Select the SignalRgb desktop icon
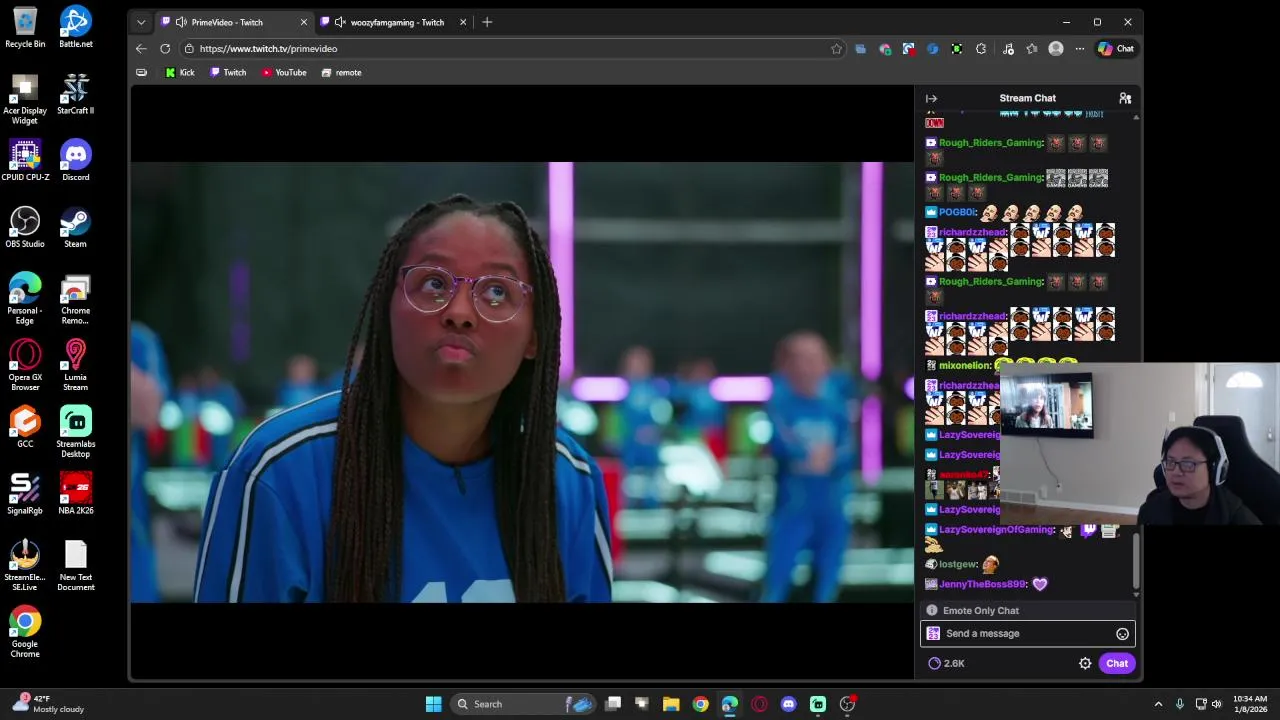The image size is (1280, 720). 25,494
